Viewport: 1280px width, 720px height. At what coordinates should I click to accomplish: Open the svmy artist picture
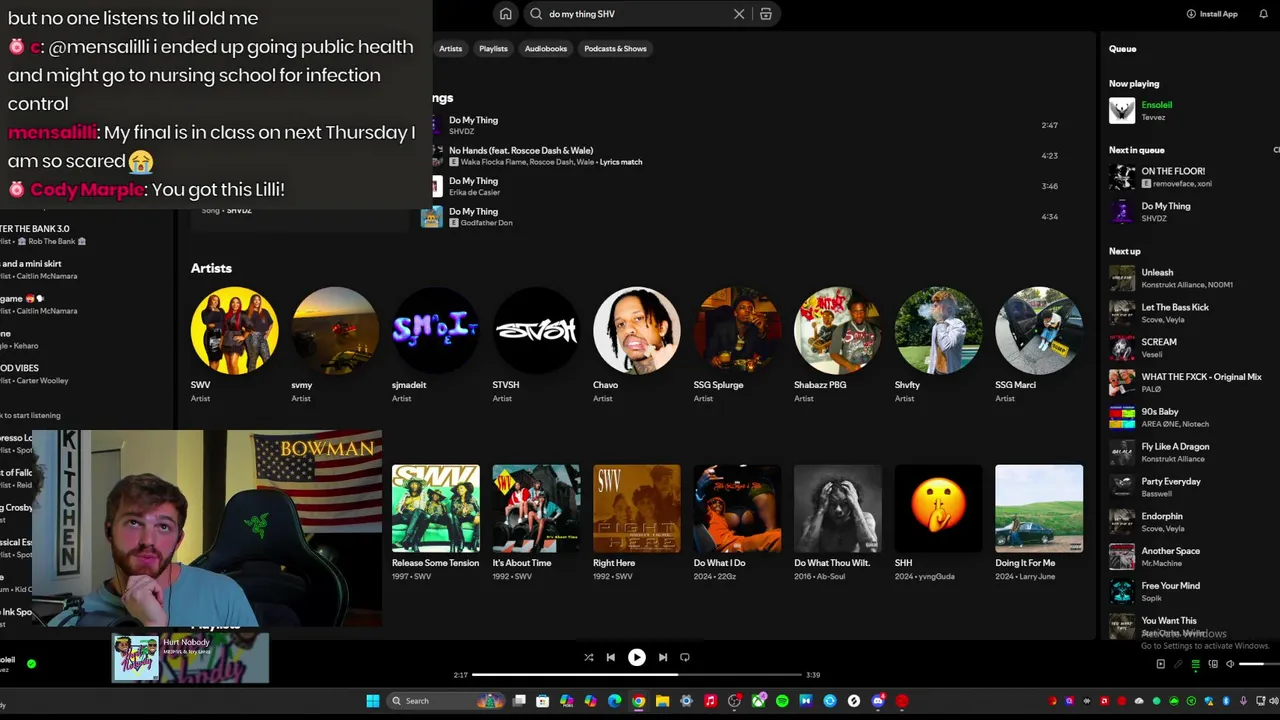335,331
